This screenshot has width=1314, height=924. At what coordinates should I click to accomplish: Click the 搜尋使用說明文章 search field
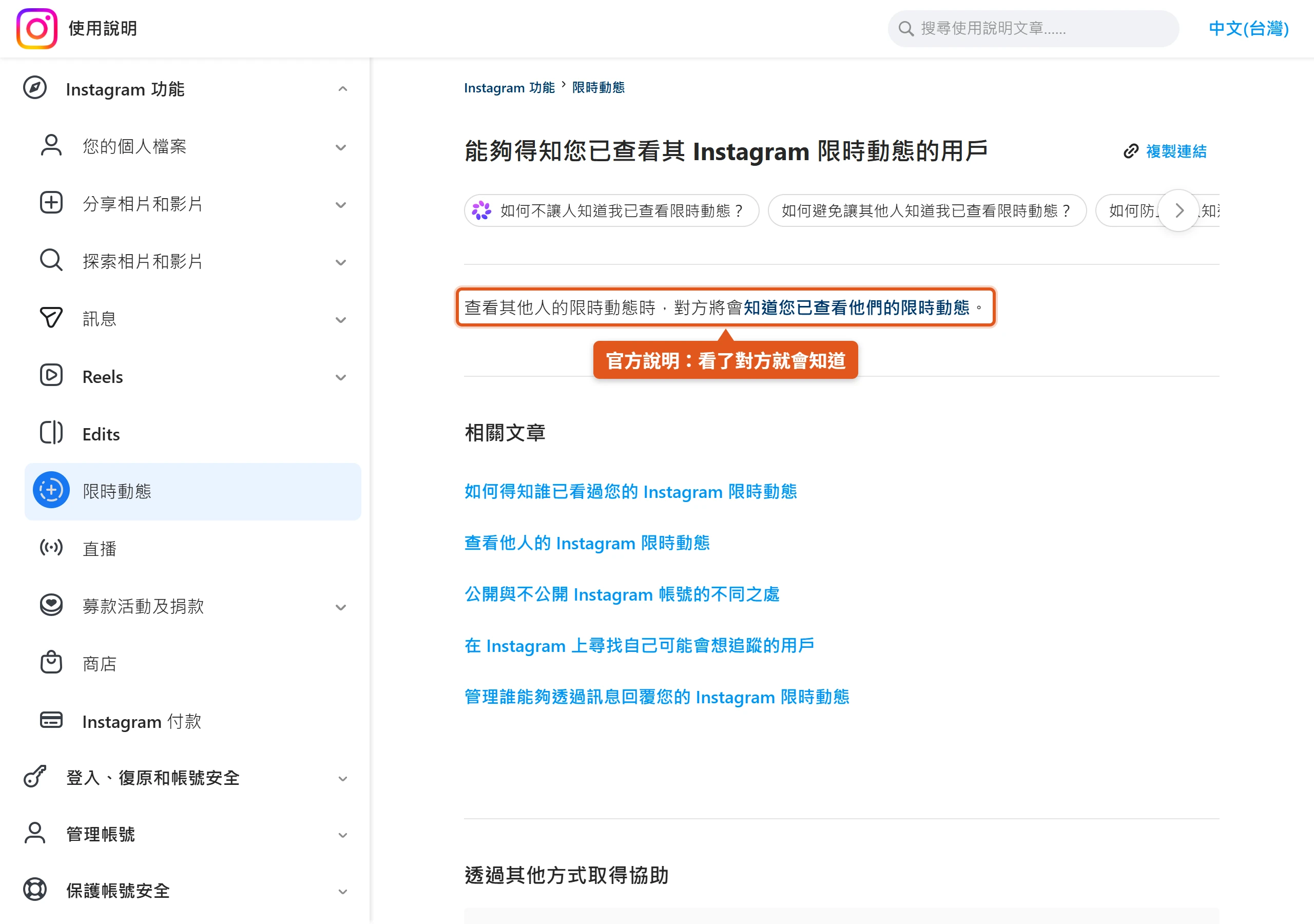[x=1034, y=28]
